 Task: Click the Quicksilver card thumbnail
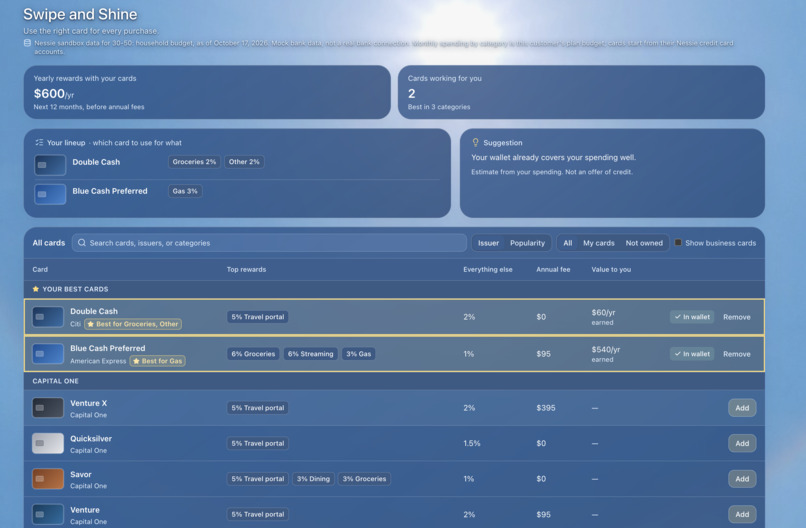point(48,443)
